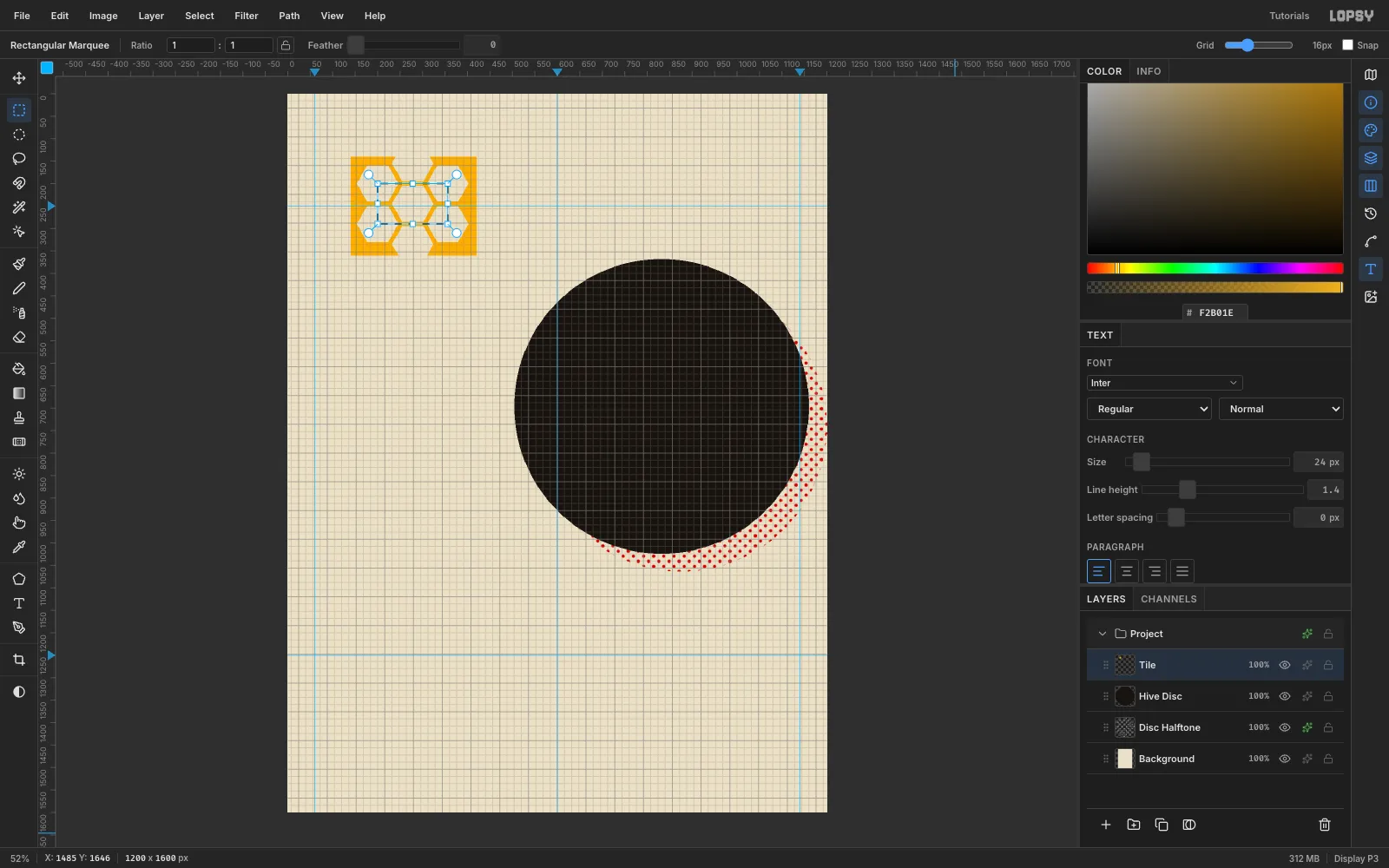Toggle the ratio lock button

point(286,45)
